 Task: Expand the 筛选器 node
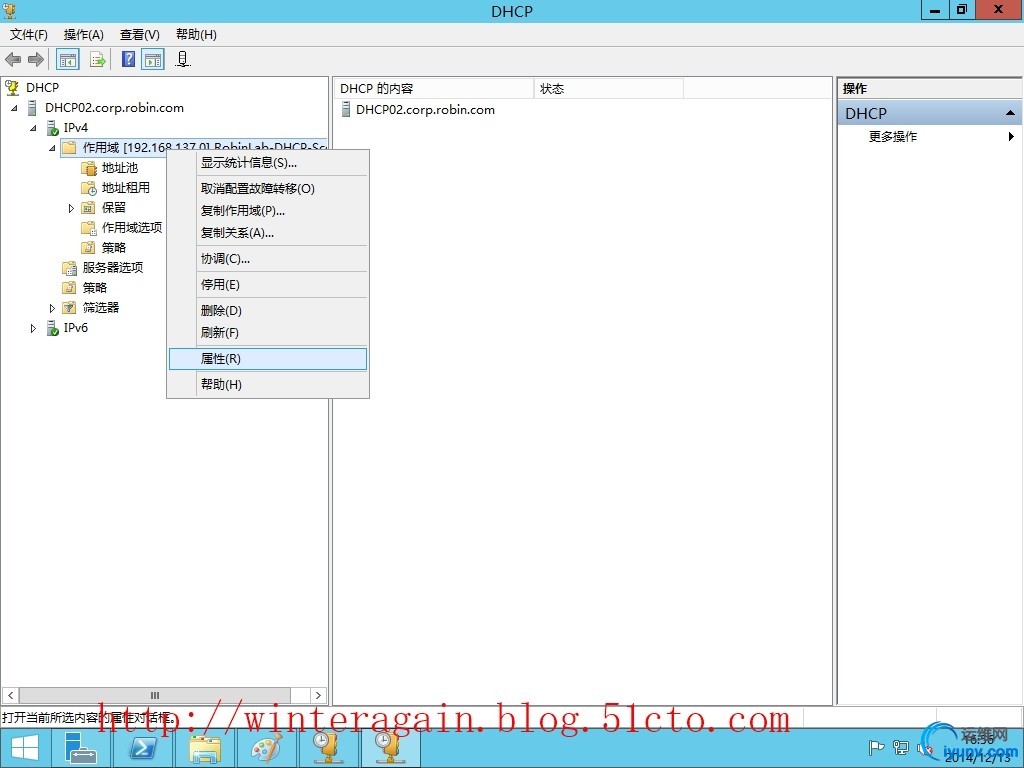point(52,308)
